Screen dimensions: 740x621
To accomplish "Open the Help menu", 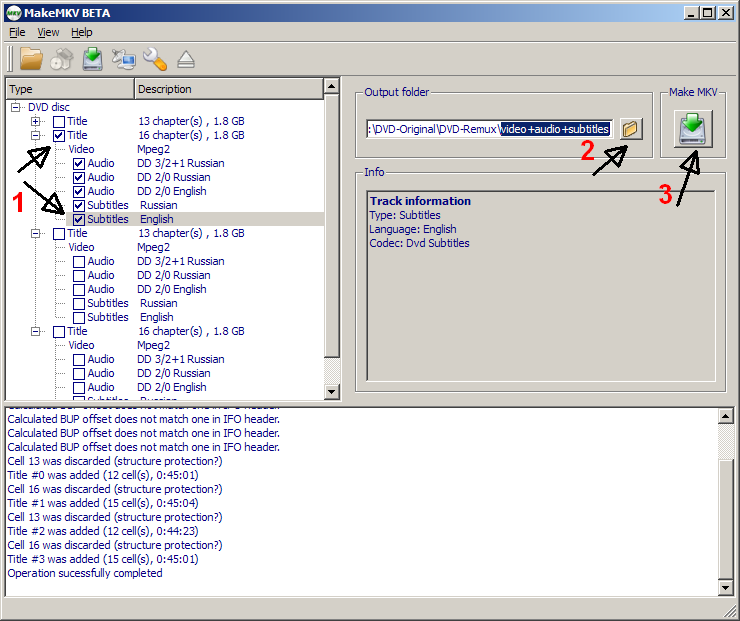I will click(82, 33).
